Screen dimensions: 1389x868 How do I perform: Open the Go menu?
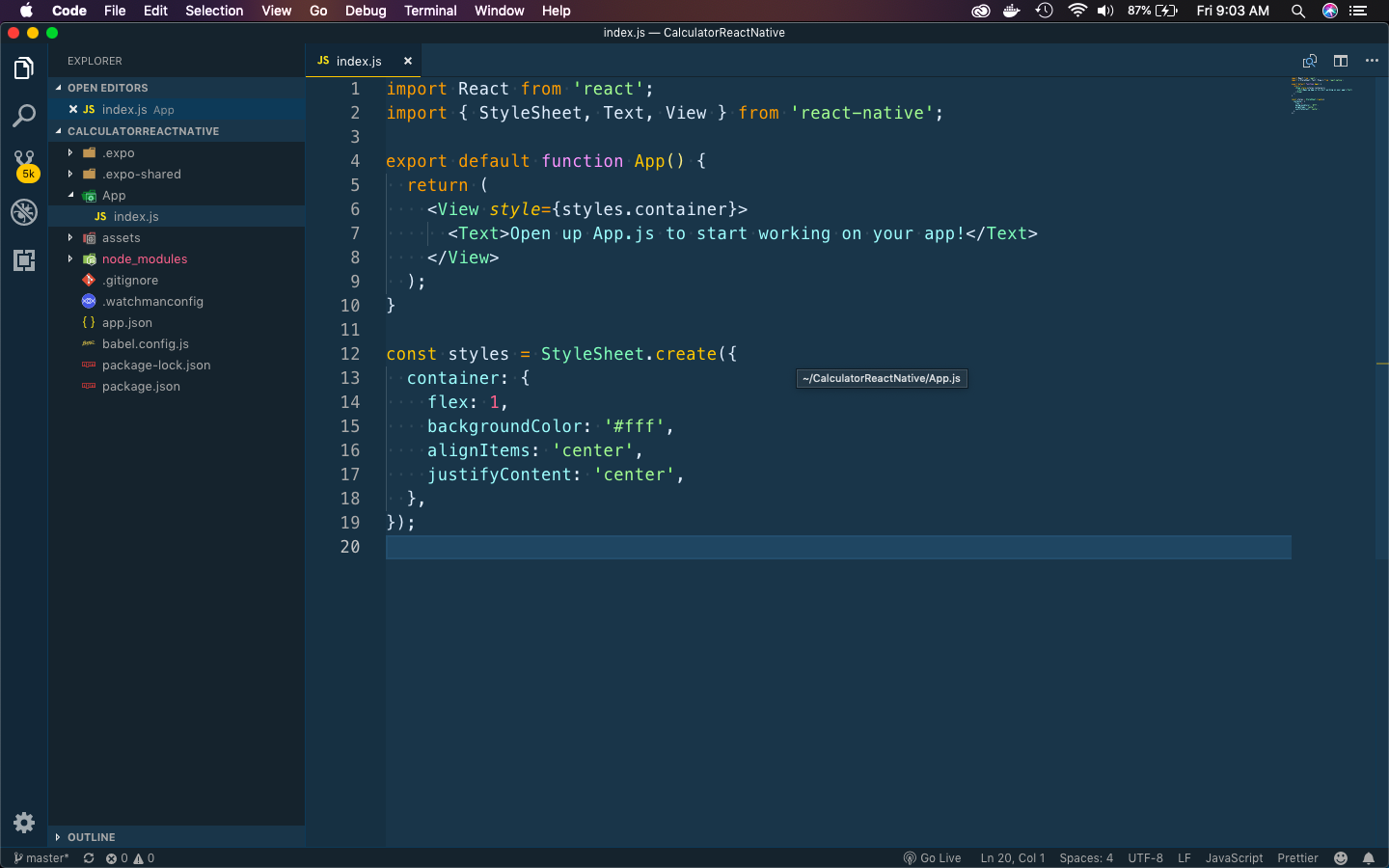pyautogui.click(x=318, y=11)
